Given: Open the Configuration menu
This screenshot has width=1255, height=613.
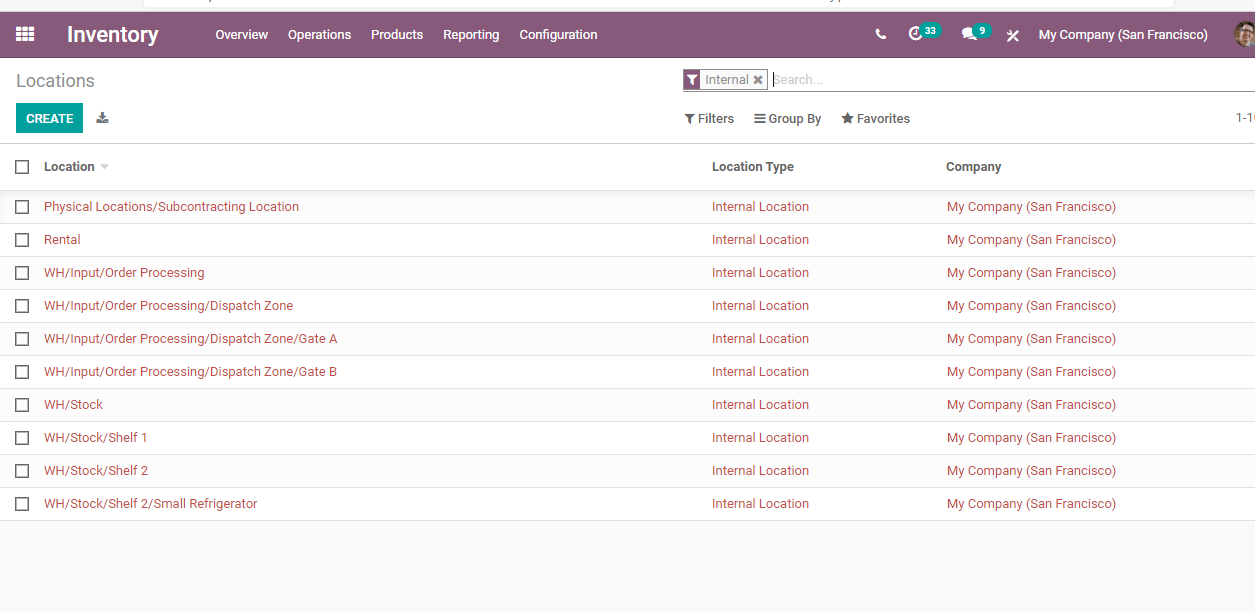Looking at the screenshot, I should tap(558, 34).
